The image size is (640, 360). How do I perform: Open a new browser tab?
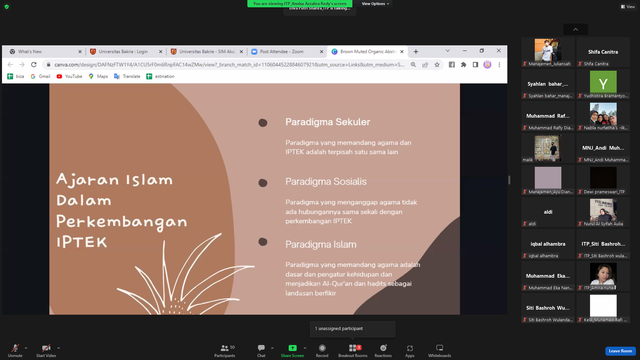point(416,51)
